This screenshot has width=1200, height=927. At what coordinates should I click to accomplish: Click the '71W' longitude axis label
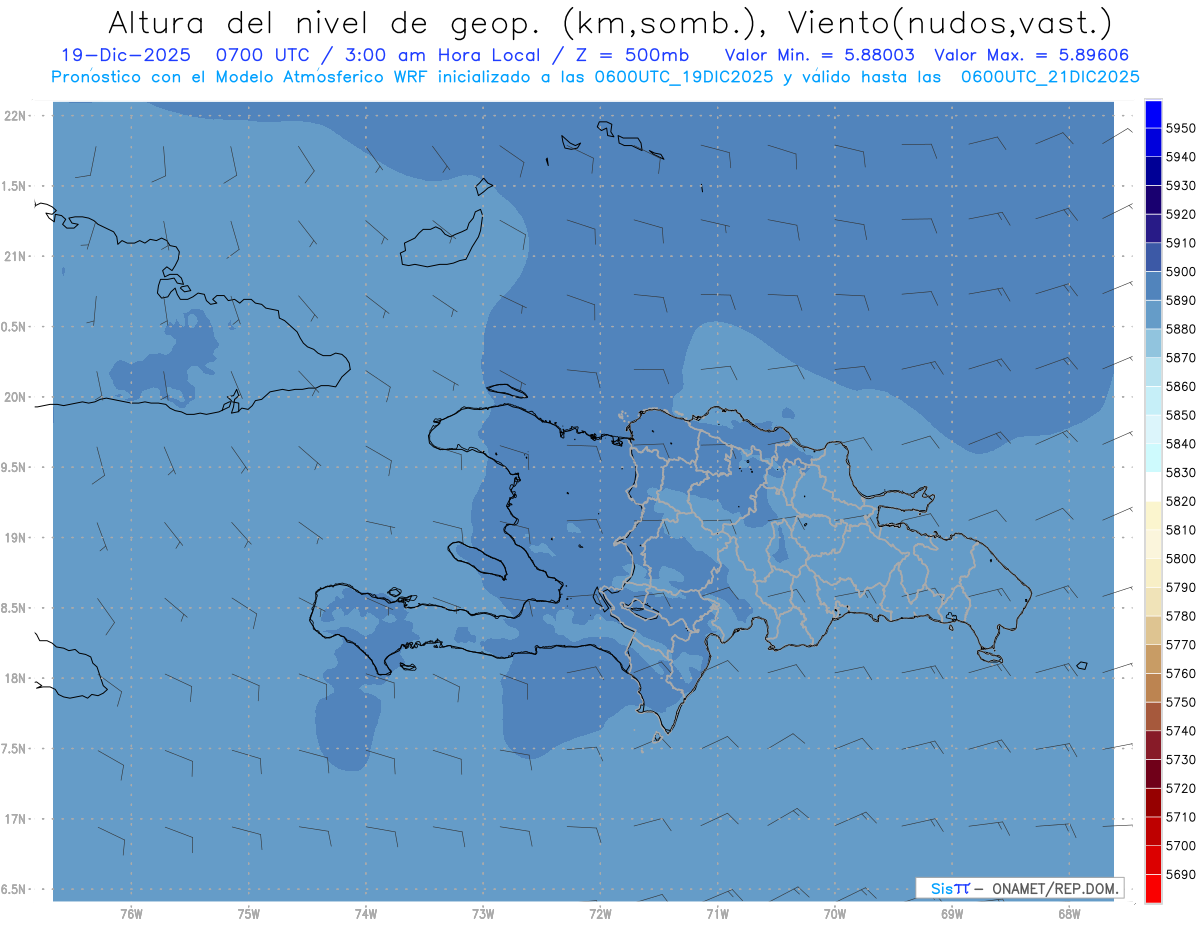pos(717,914)
